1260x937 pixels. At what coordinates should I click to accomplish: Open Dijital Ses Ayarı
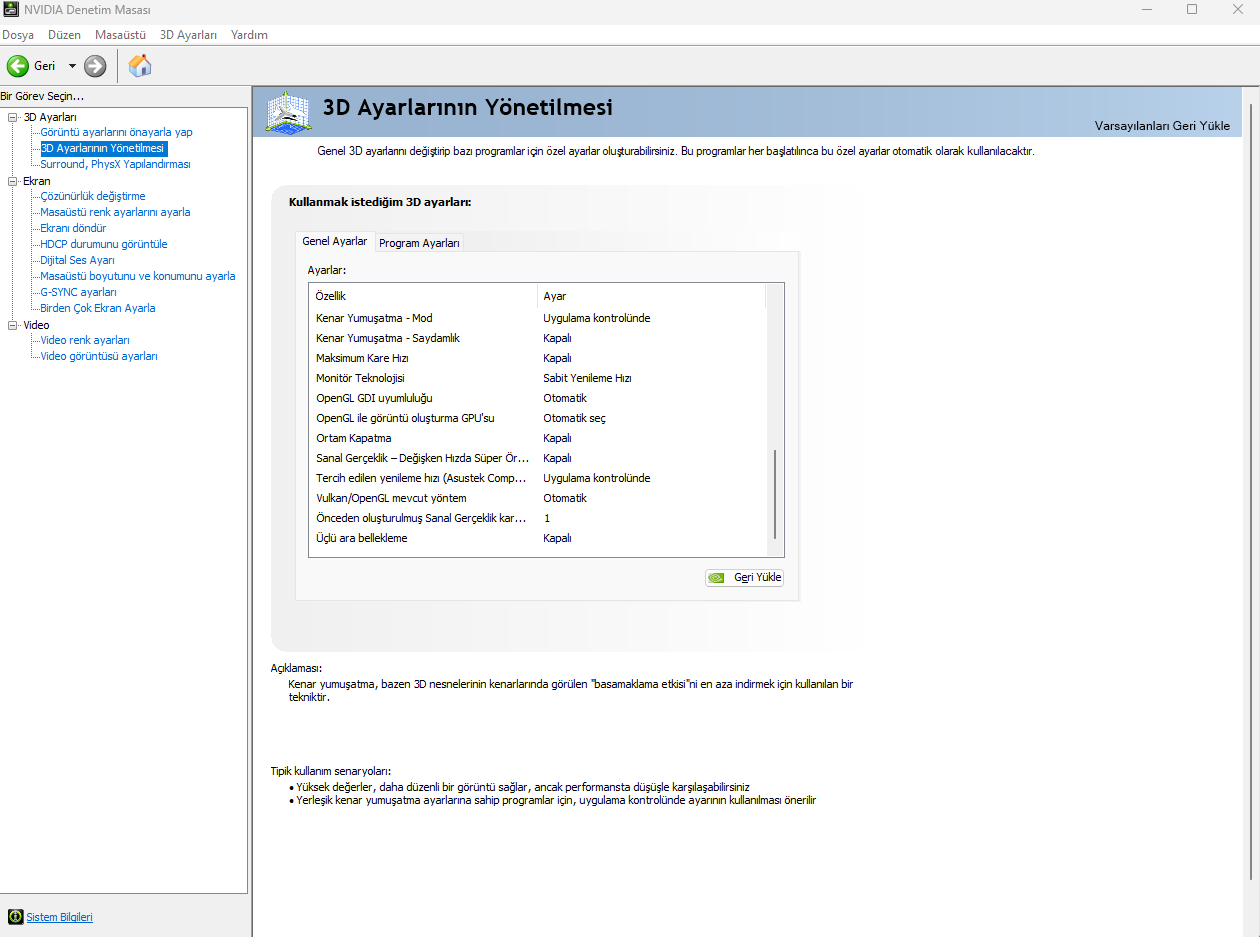click(77, 260)
